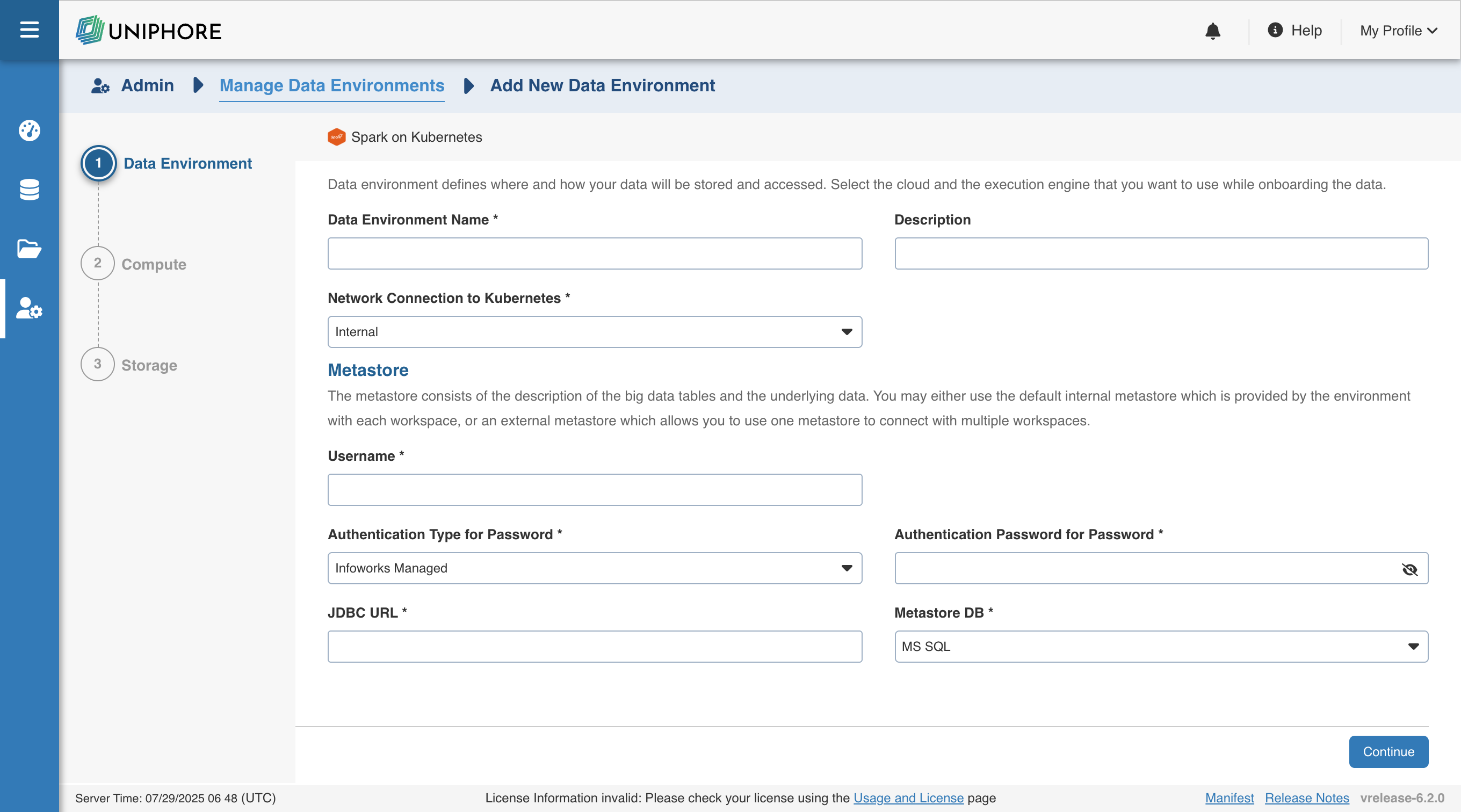Click Add New Data Environment breadcrumb
The image size is (1461, 812).
tap(602, 85)
